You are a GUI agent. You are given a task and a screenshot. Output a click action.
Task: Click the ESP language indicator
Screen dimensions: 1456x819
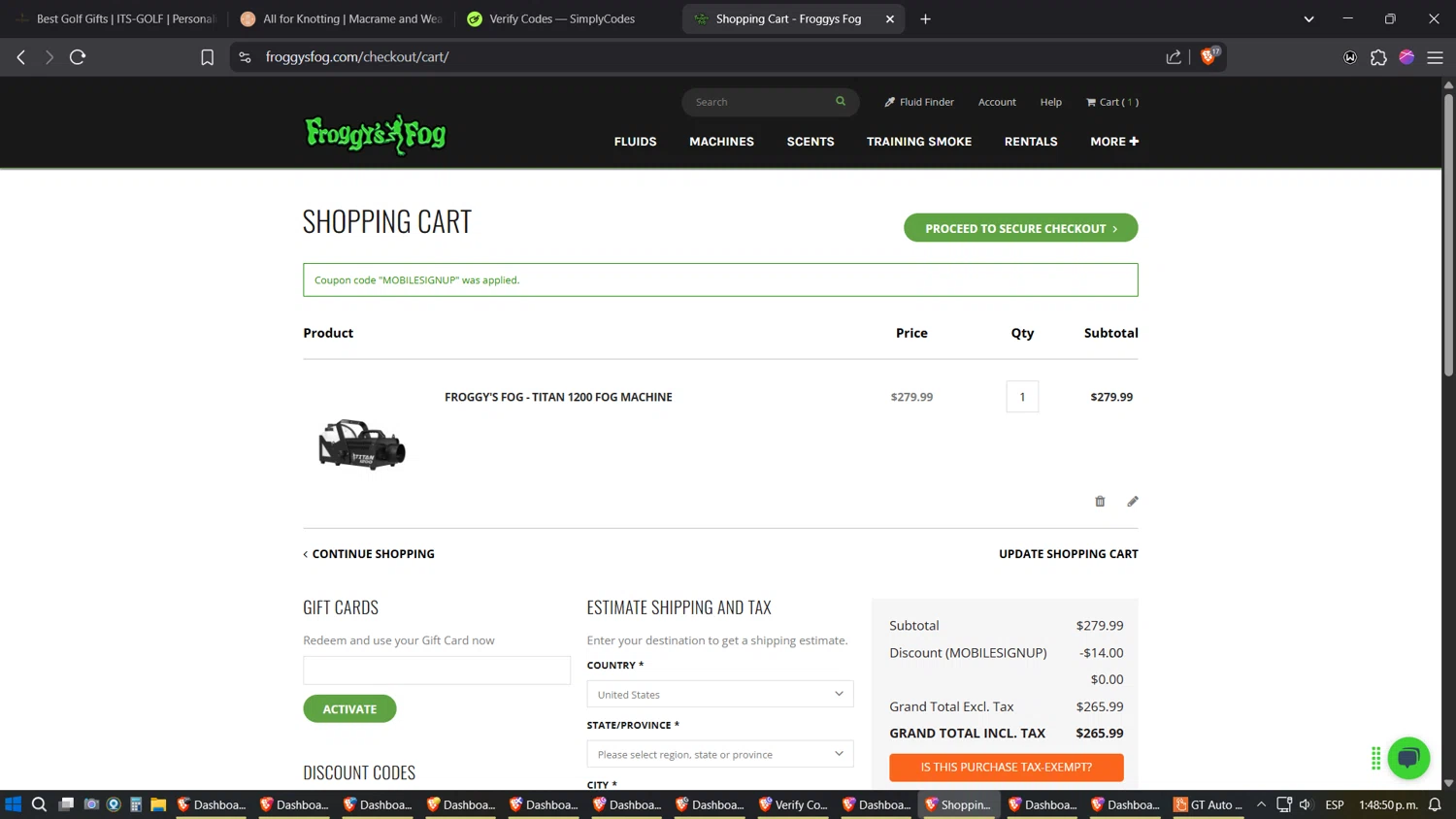coord(1335,804)
